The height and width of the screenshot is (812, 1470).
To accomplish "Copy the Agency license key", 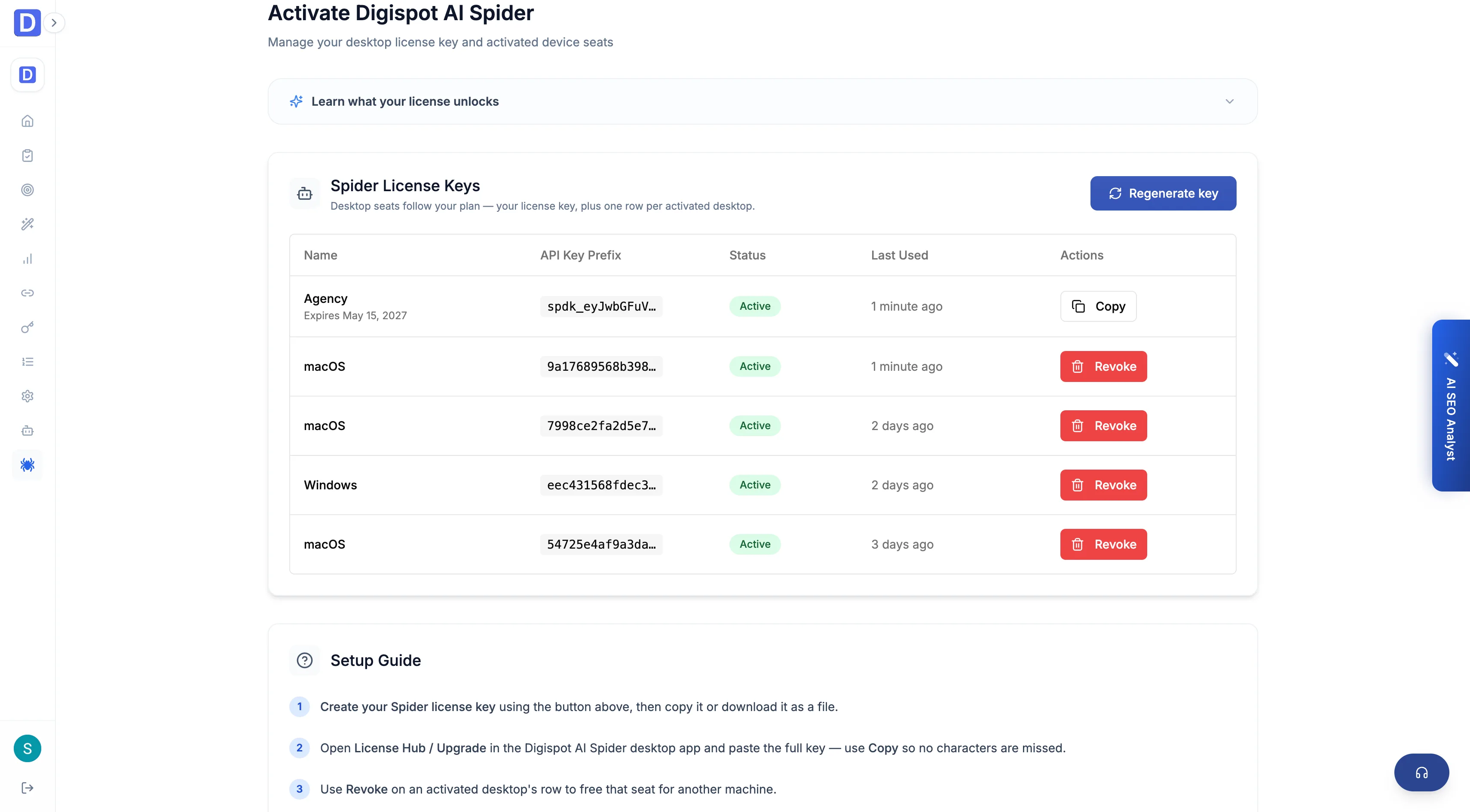I will [x=1098, y=306].
